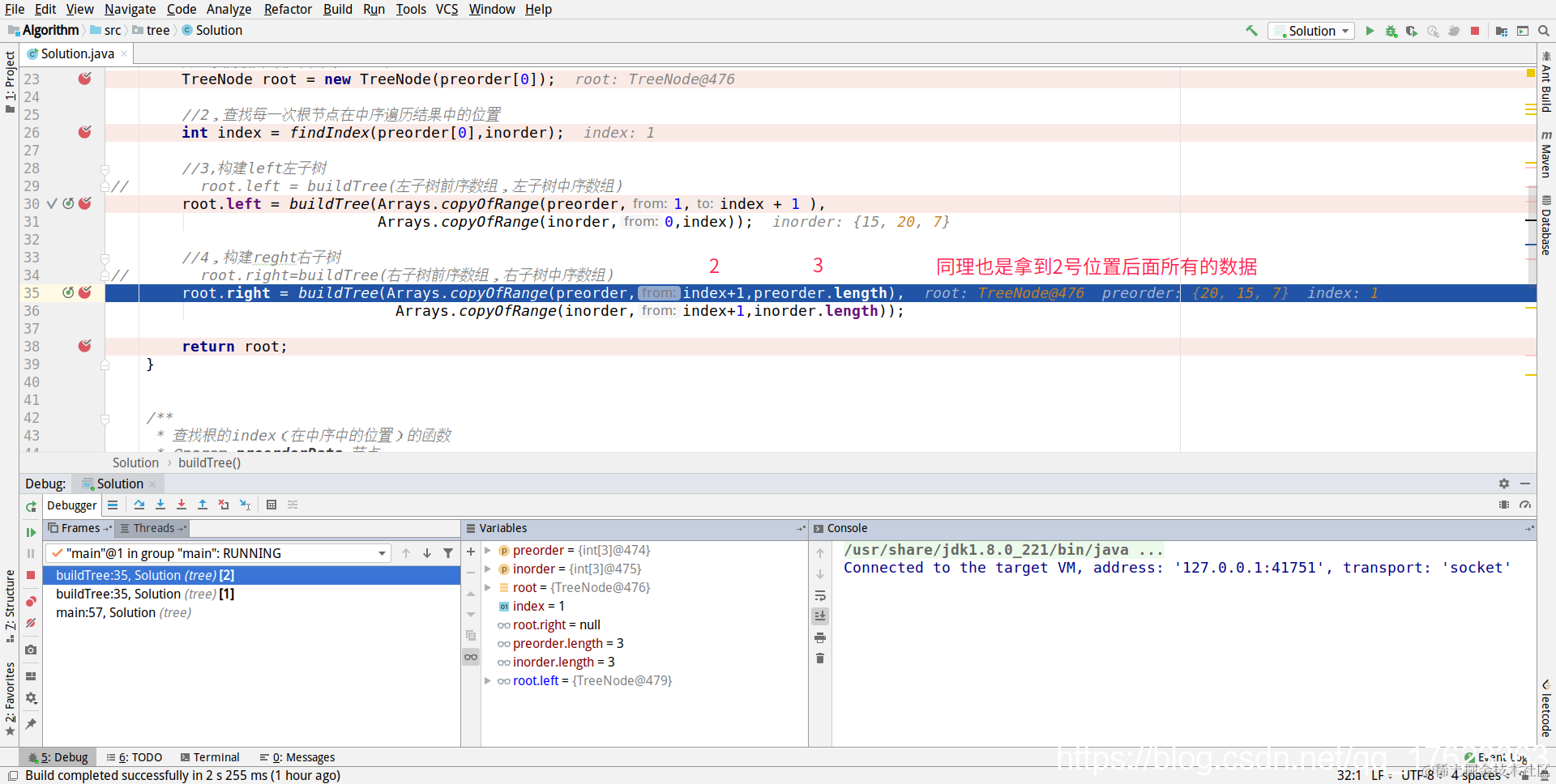Stop the process from the top toolbar
This screenshot has width=1556, height=784.
pyautogui.click(x=1475, y=31)
